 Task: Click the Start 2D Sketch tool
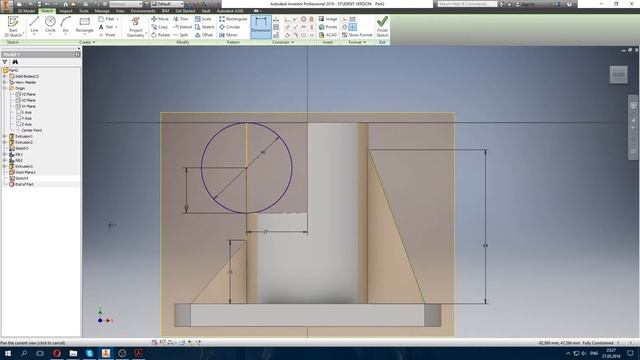[x=13, y=27]
